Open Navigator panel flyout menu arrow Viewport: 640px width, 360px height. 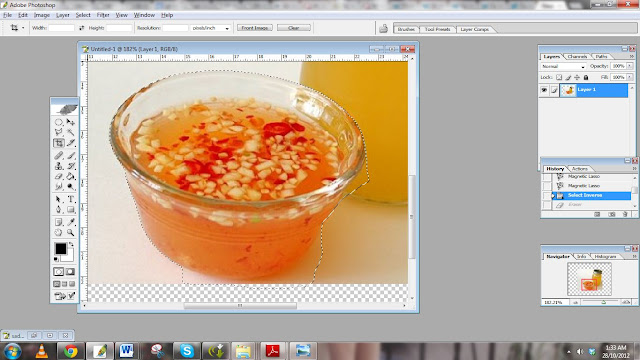pyautogui.click(x=634, y=256)
